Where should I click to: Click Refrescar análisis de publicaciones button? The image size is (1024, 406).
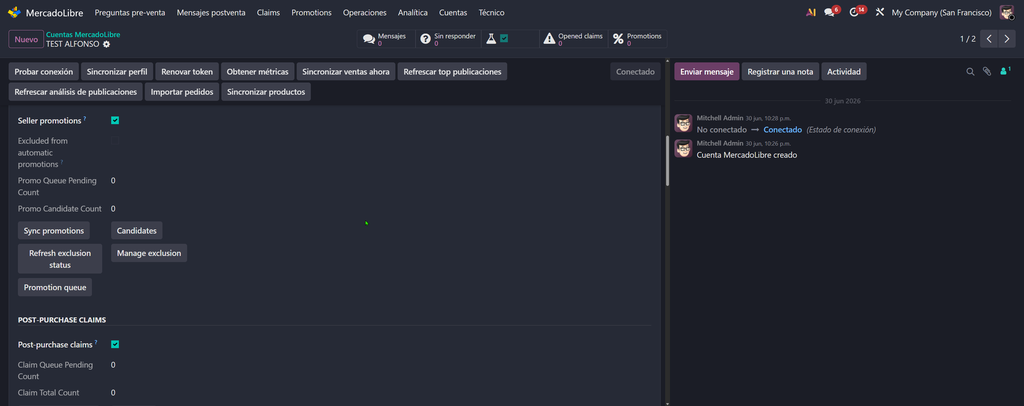[76, 92]
